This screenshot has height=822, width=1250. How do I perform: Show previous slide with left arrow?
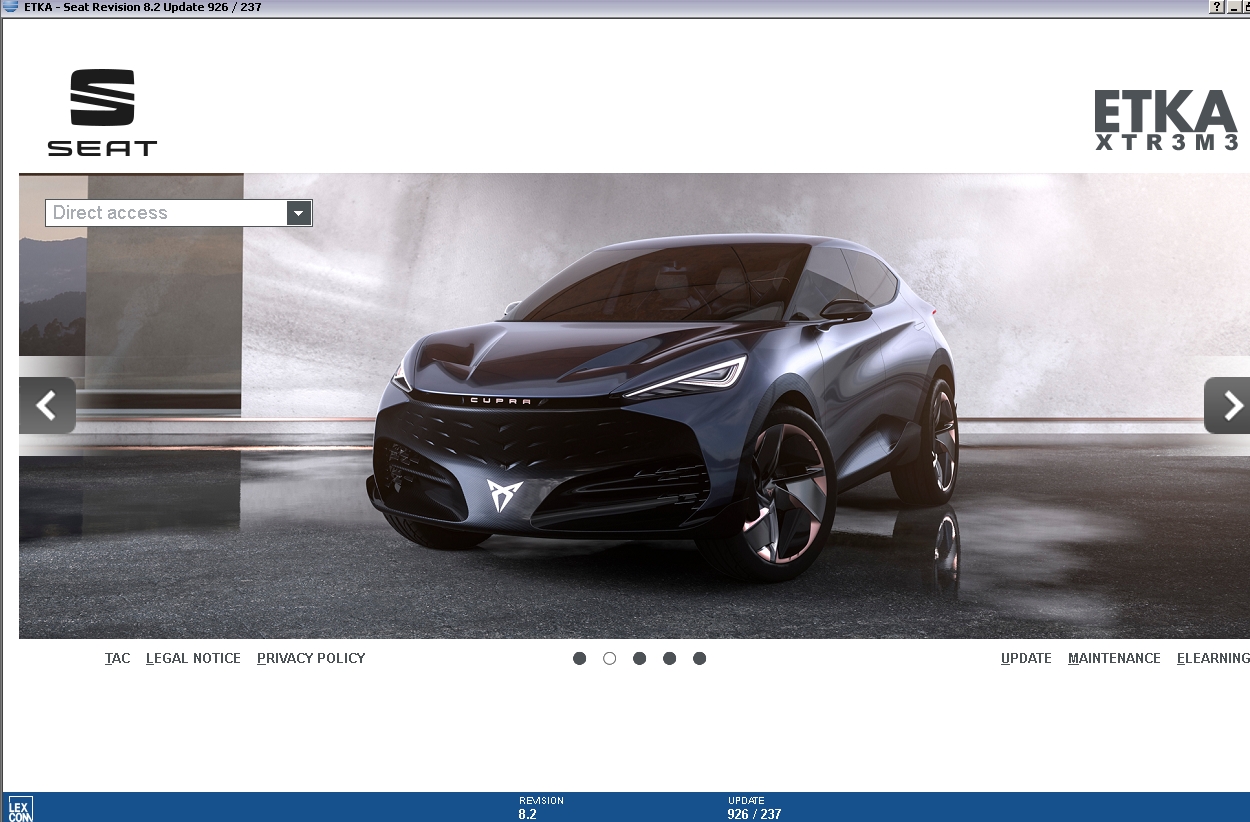[x=47, y=405]
